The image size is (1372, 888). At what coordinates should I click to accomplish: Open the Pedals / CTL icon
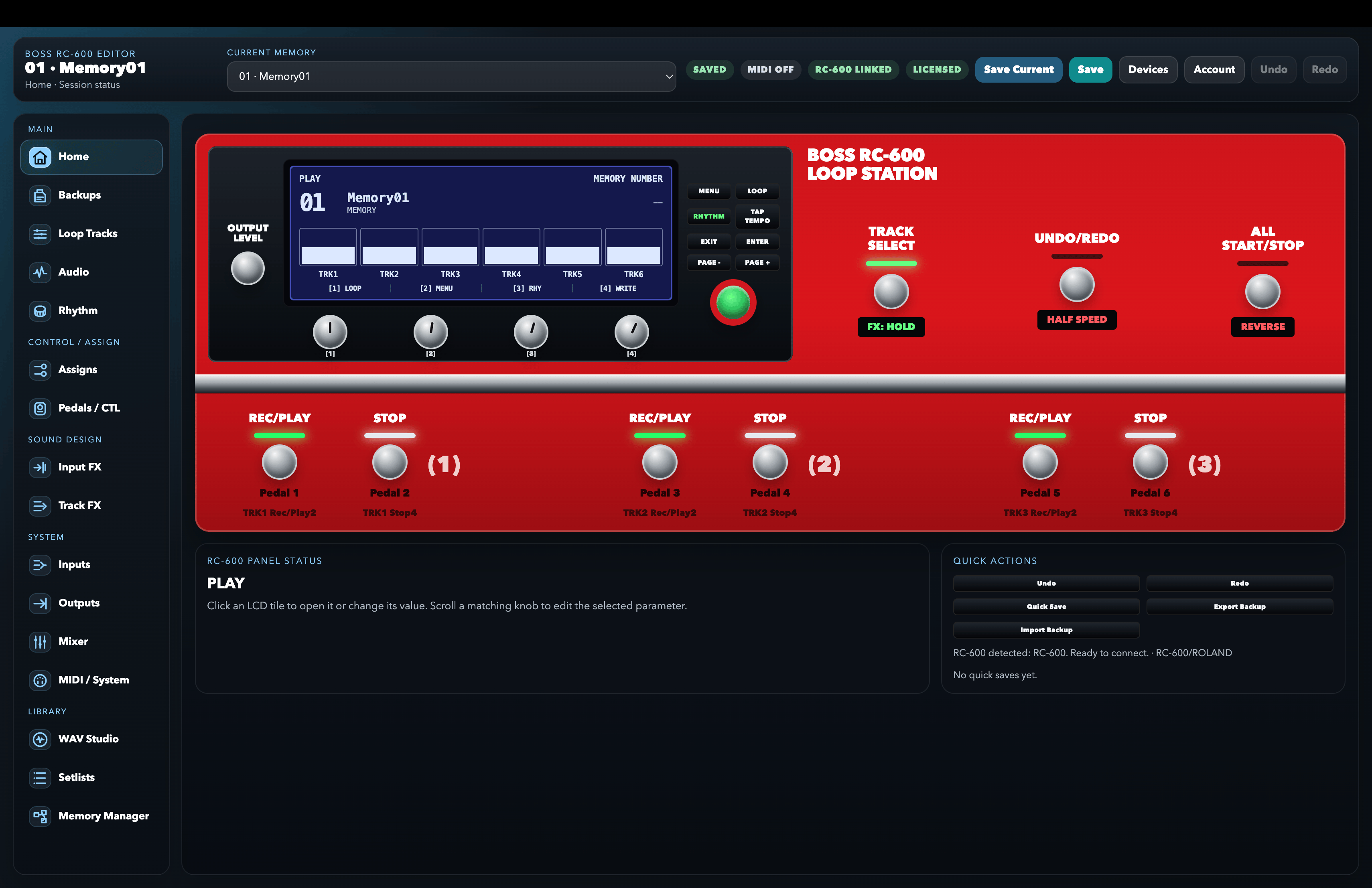pos(40,408)
